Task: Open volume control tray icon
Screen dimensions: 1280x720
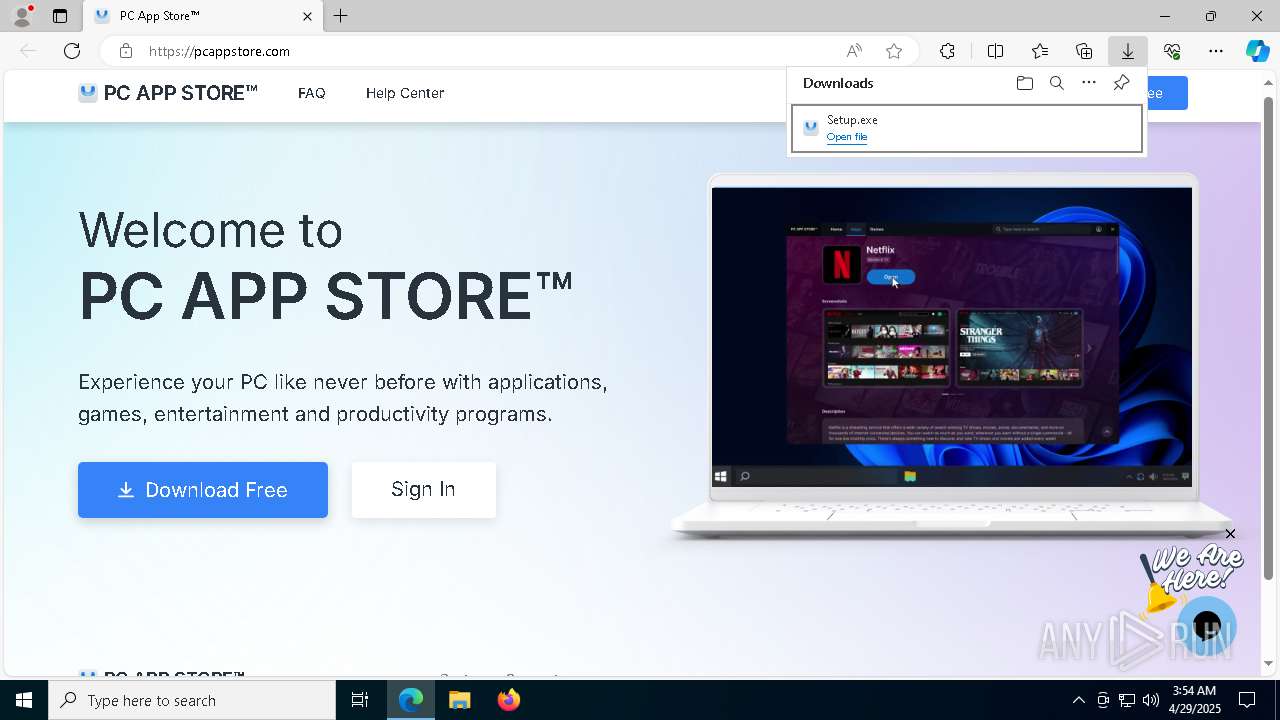Action: (x=1151, y=700)
